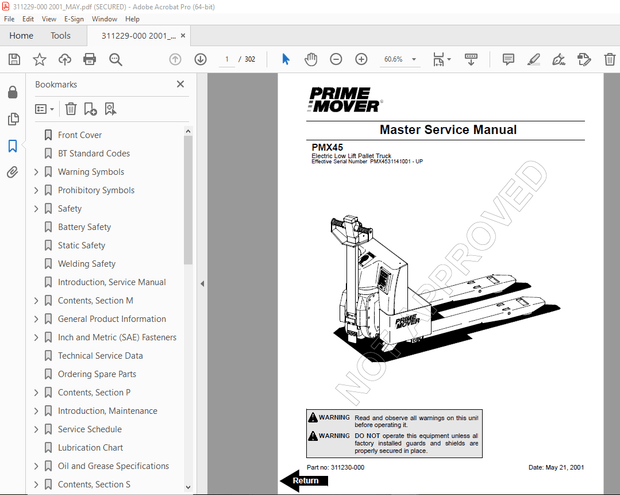Show page thumbnails panel
This screenshot has width=620, height=495.
tap(13, 119)
